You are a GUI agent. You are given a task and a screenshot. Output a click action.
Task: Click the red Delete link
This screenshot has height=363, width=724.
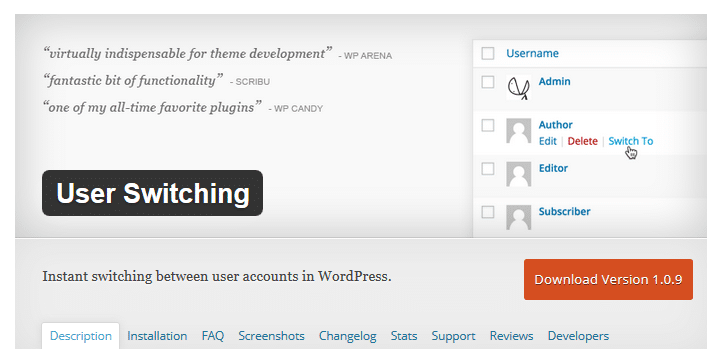click(x=582, y=141)
